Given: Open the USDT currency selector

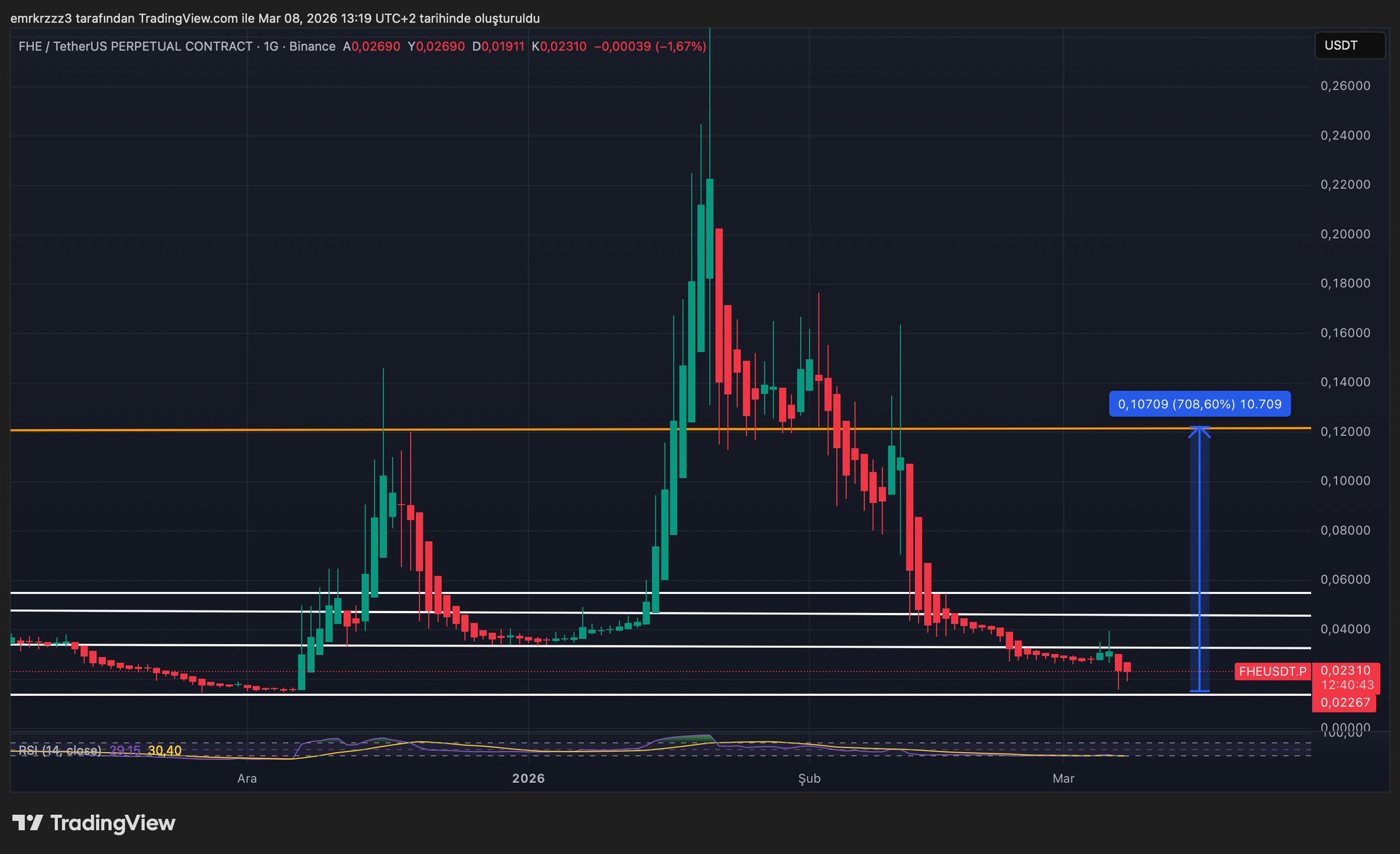Looking at the screenshot, I should pyautogui.click(x=1349, y=46).
